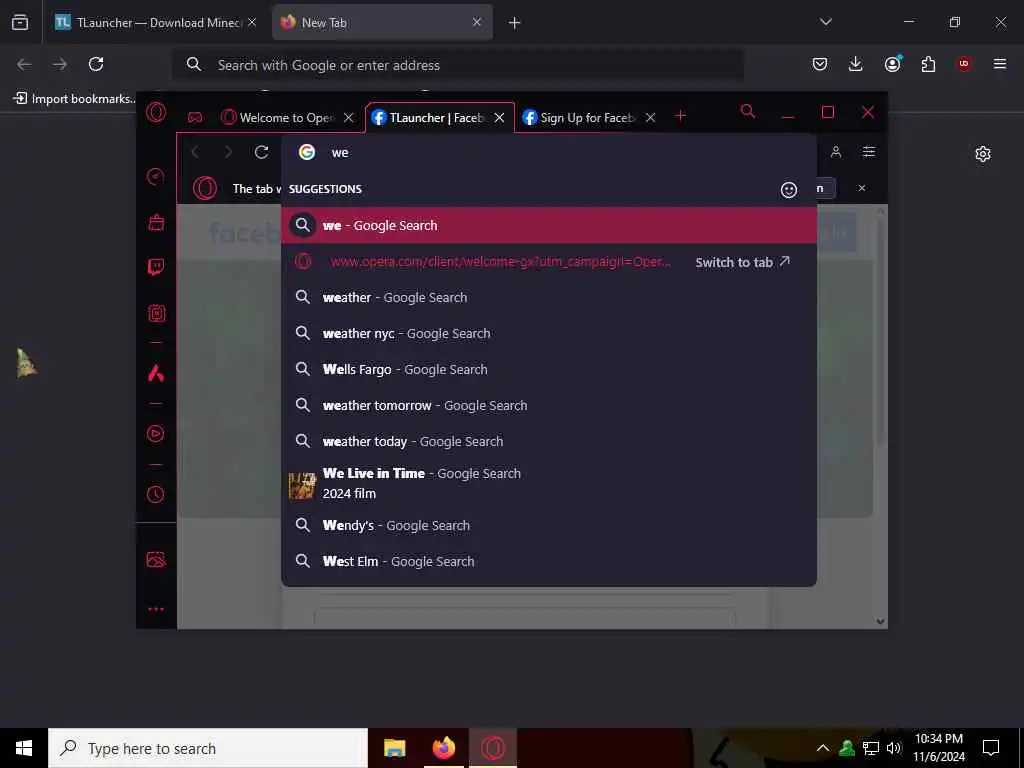The height and width of the screenshot is (768, 1024).
Task: Open Windows Start menu
Action: coord(24,748)
